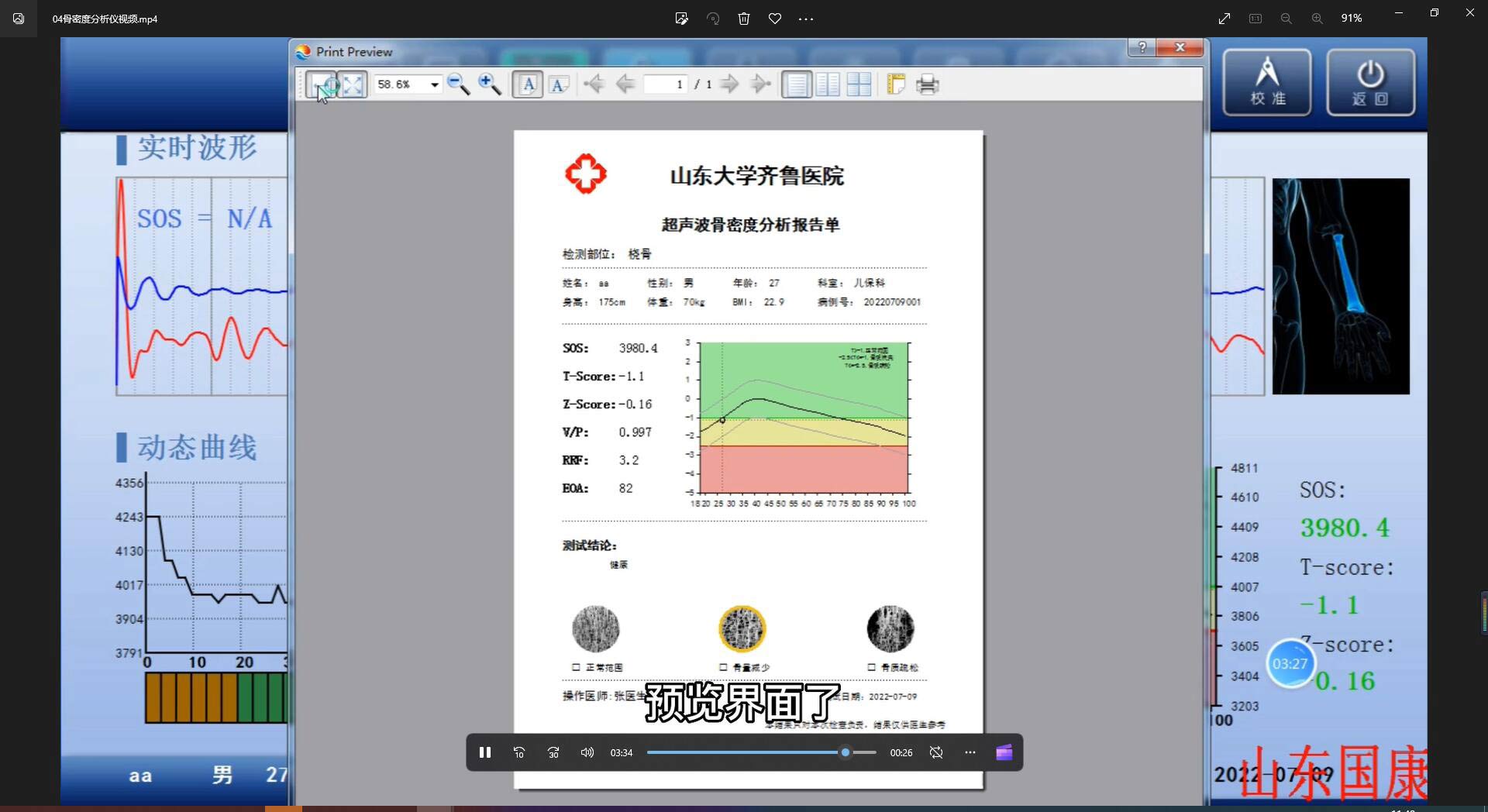Go to next page arrow
The height and width of the screenshot is (812, 1488).
coord(729,84)
